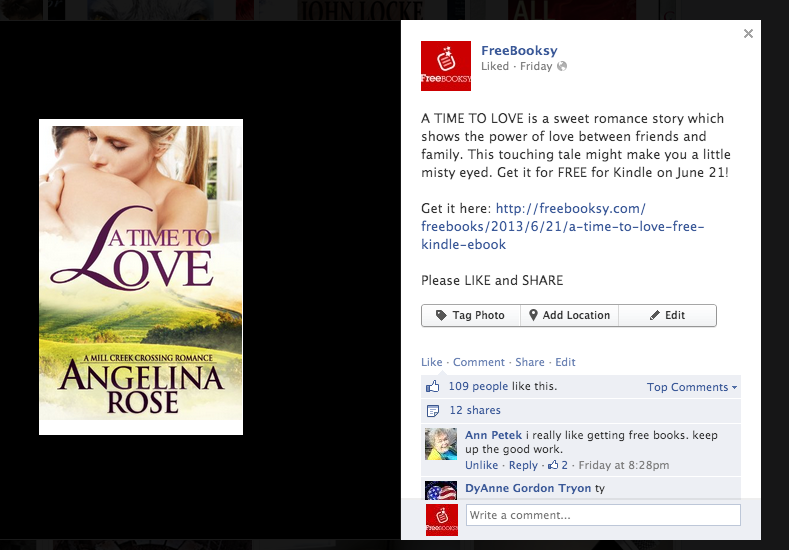Click the pencil Edit button
Viewport: 789px width, 550px height.
(x=667, y=316)
